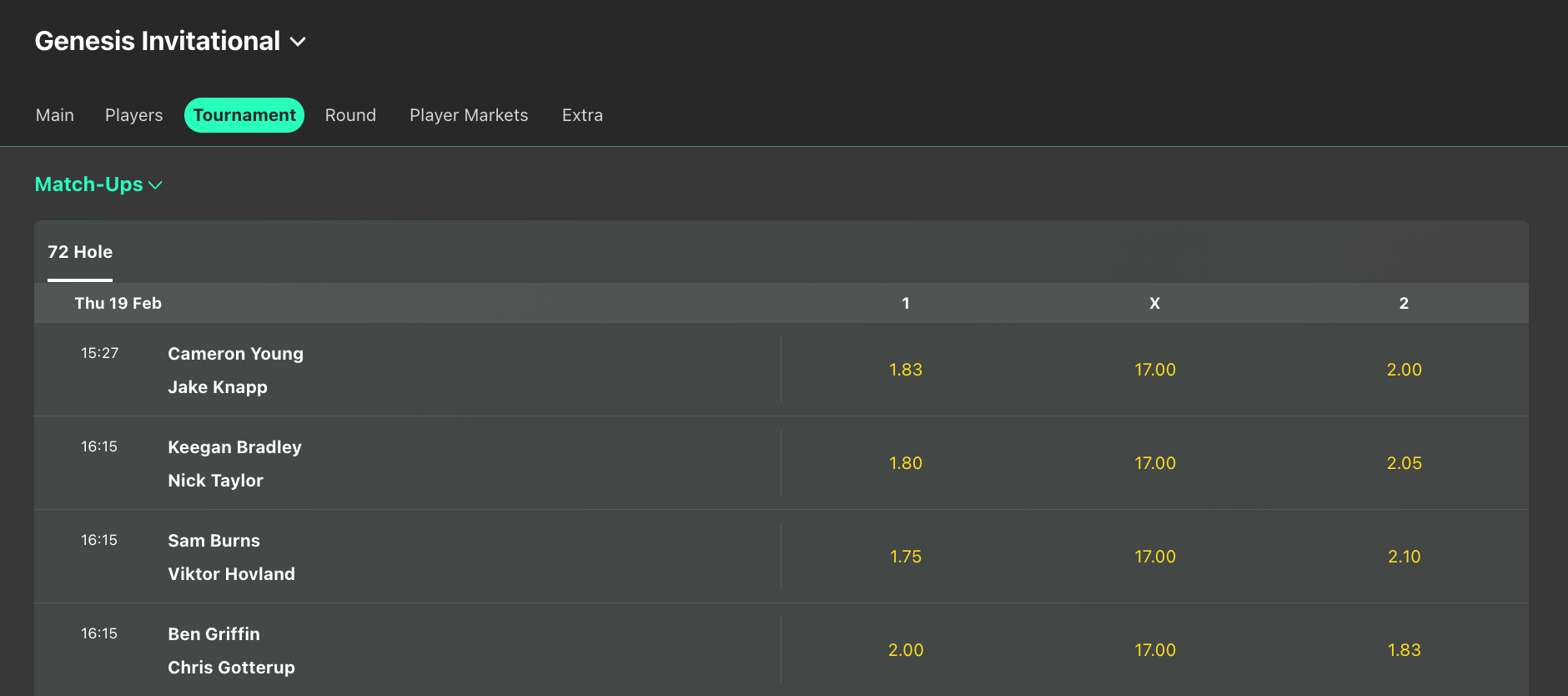Pick Jake Knapp at 2.00 odds
The height and width of the screenshot is (696, 1568).
1404,370
